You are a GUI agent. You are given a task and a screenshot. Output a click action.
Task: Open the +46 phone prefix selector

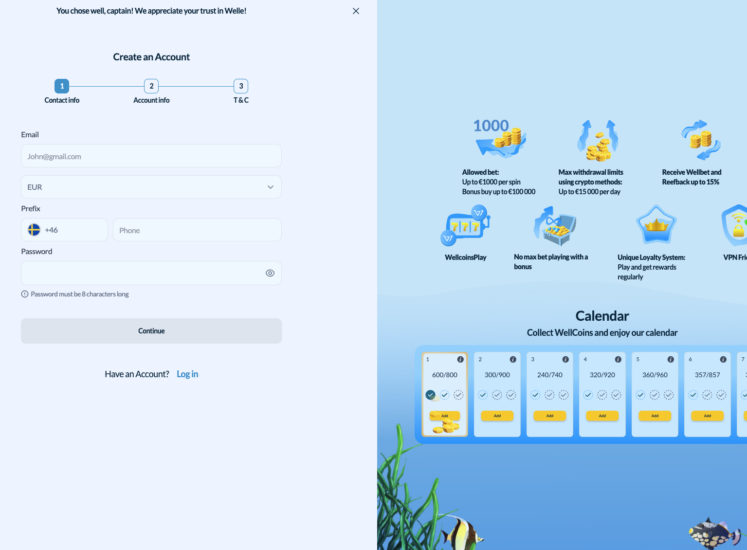(64, 230)
